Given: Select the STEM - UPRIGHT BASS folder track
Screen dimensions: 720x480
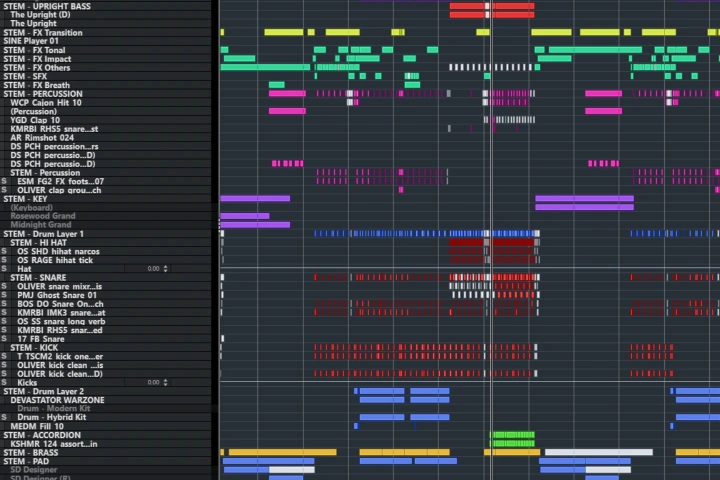Looking at the screenshot, I should coord(60,6).
